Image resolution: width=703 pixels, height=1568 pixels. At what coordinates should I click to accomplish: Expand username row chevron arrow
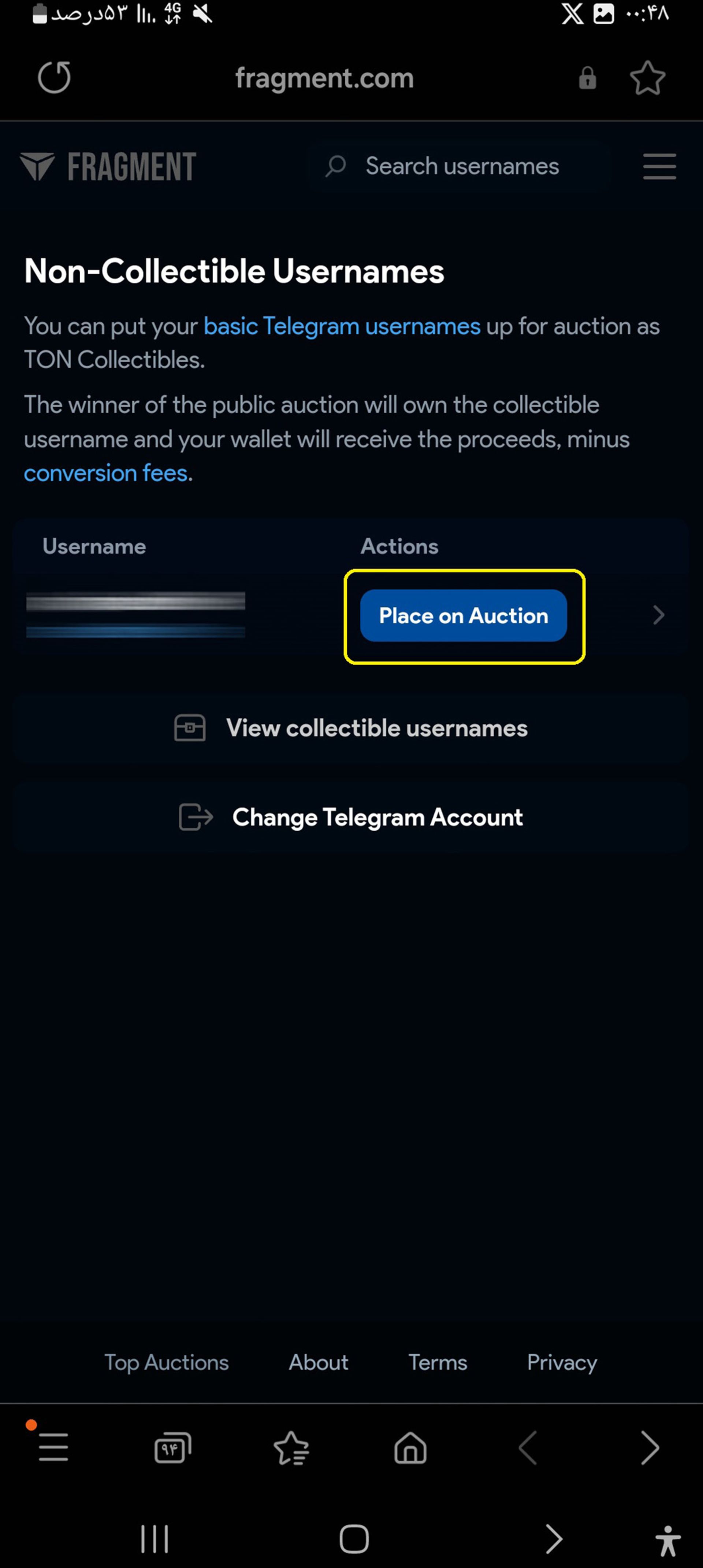658,615
